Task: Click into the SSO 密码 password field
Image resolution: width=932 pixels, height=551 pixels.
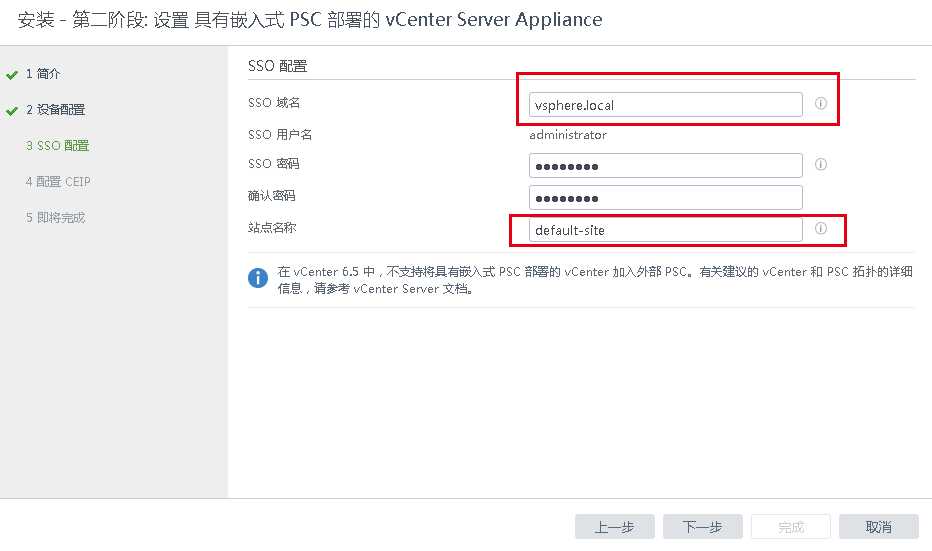Action: click(x=666, y=165)
